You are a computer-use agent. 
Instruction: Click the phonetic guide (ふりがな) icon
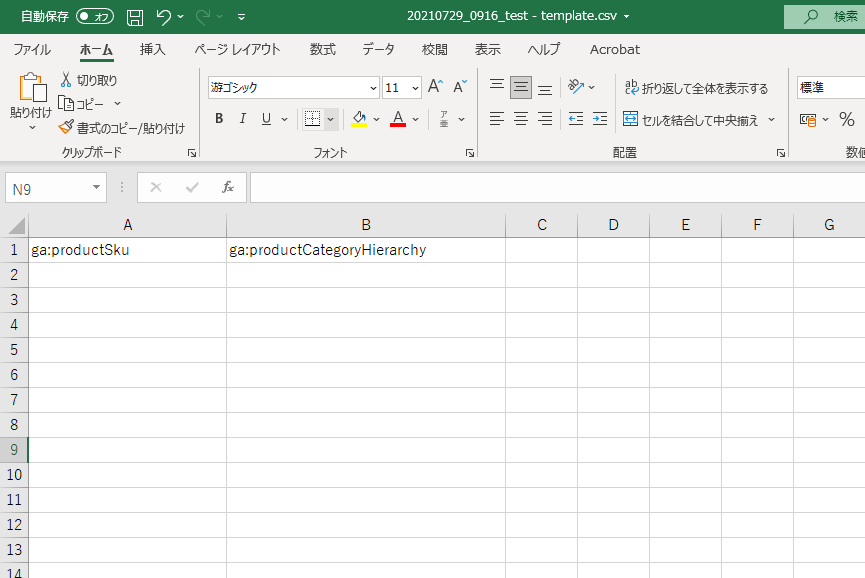444,119
